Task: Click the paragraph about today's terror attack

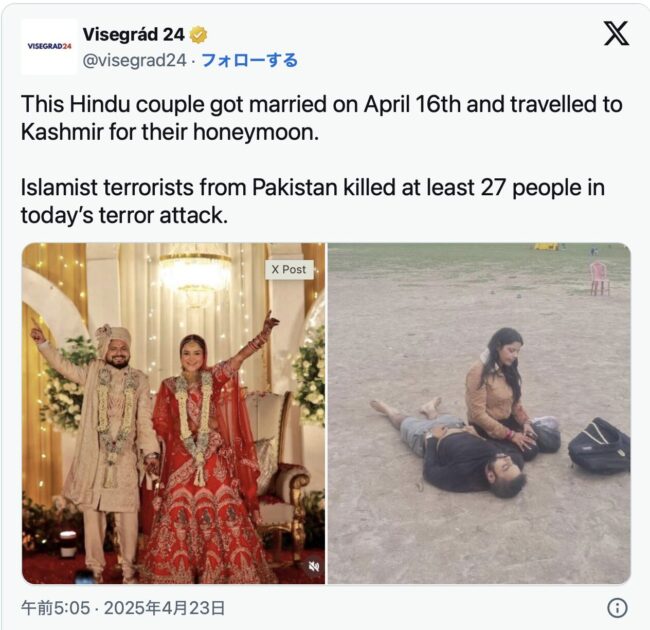Action: click(313, 201)
